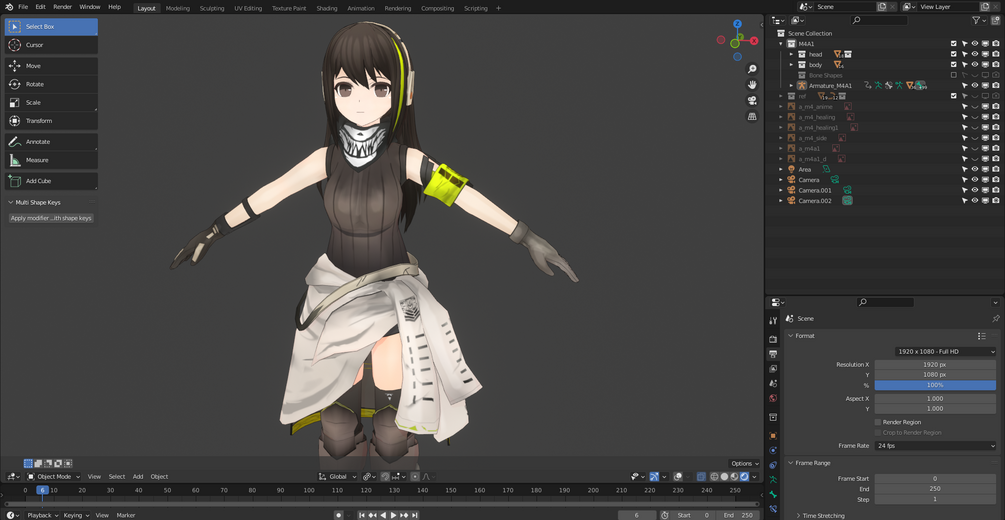Choose the Annotate tool
This screenshot has height=520, width=1005.
(x=51, y=142)
